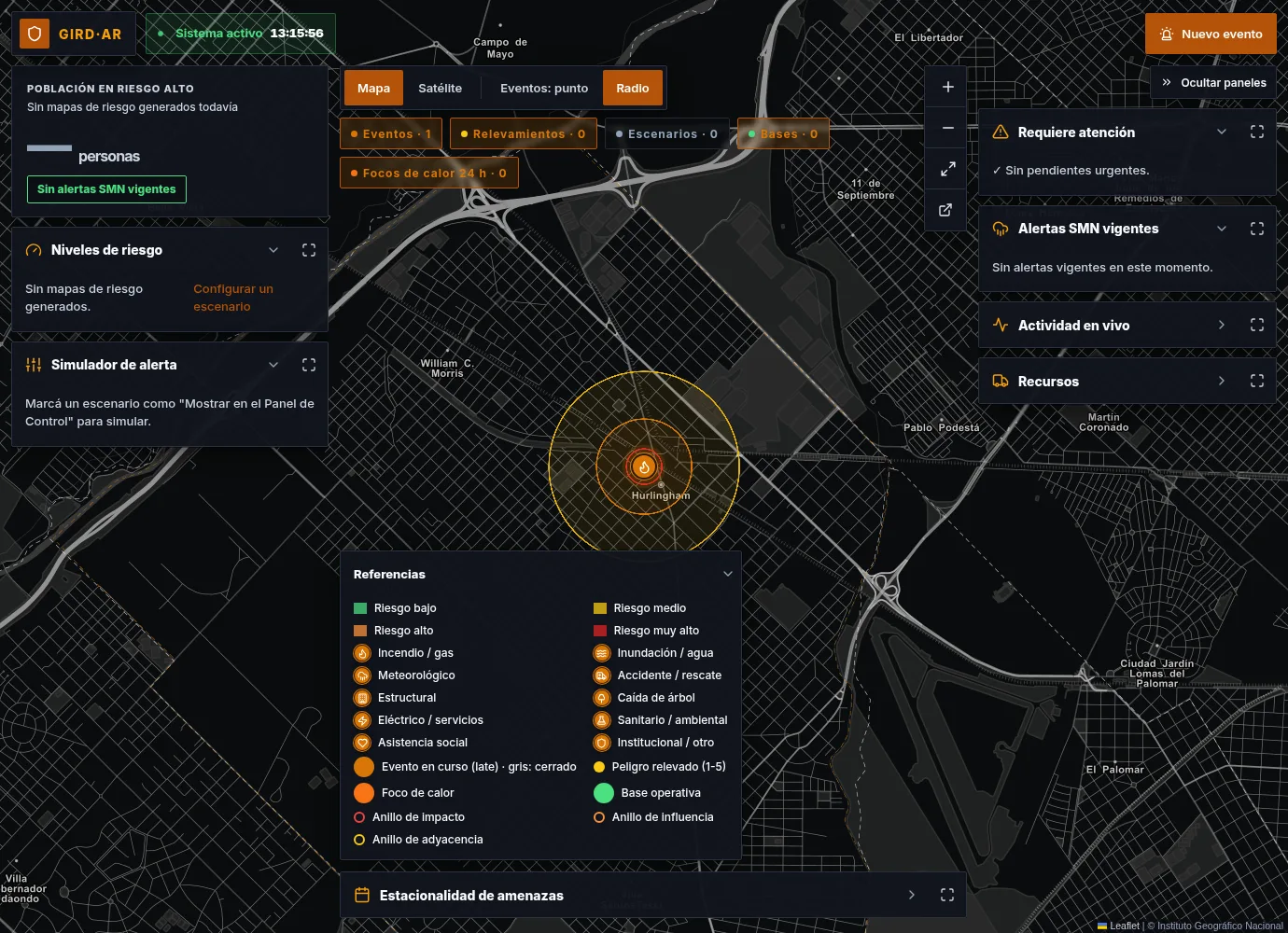The height and width of the screenshot is (933, 1288).
Task: Click the Sin alertas SMN vigentes badge
Action: (x=106, y=189)
